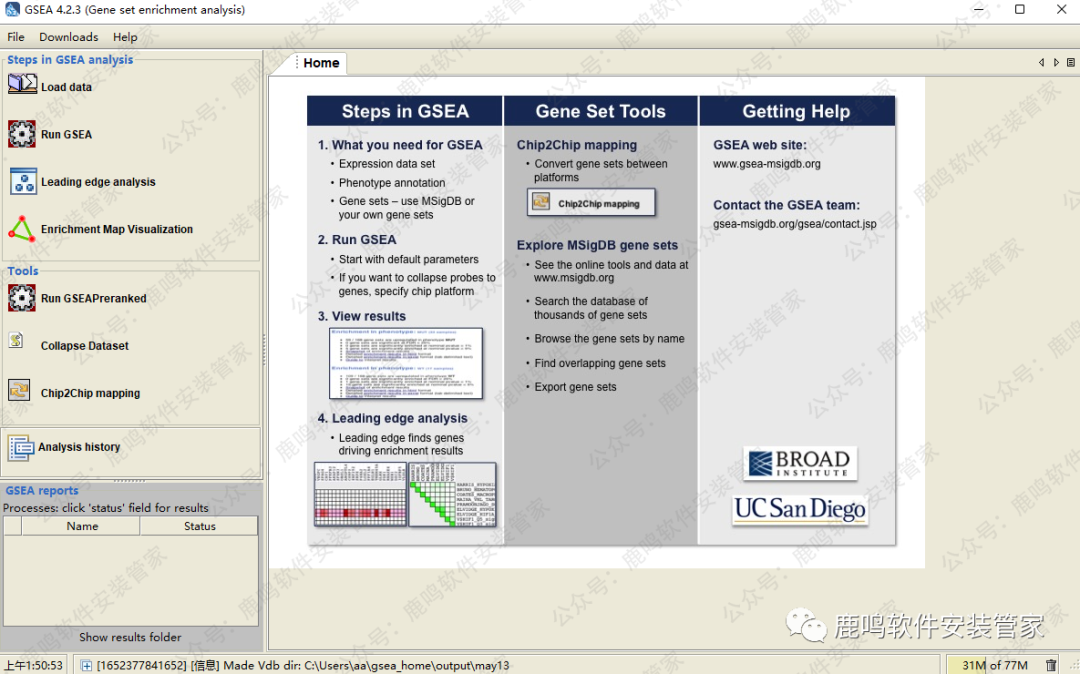Click Chip2Chip mapping sidebar icon
1080x674 pixels.
pyautogui.click(x=19, y=390)
